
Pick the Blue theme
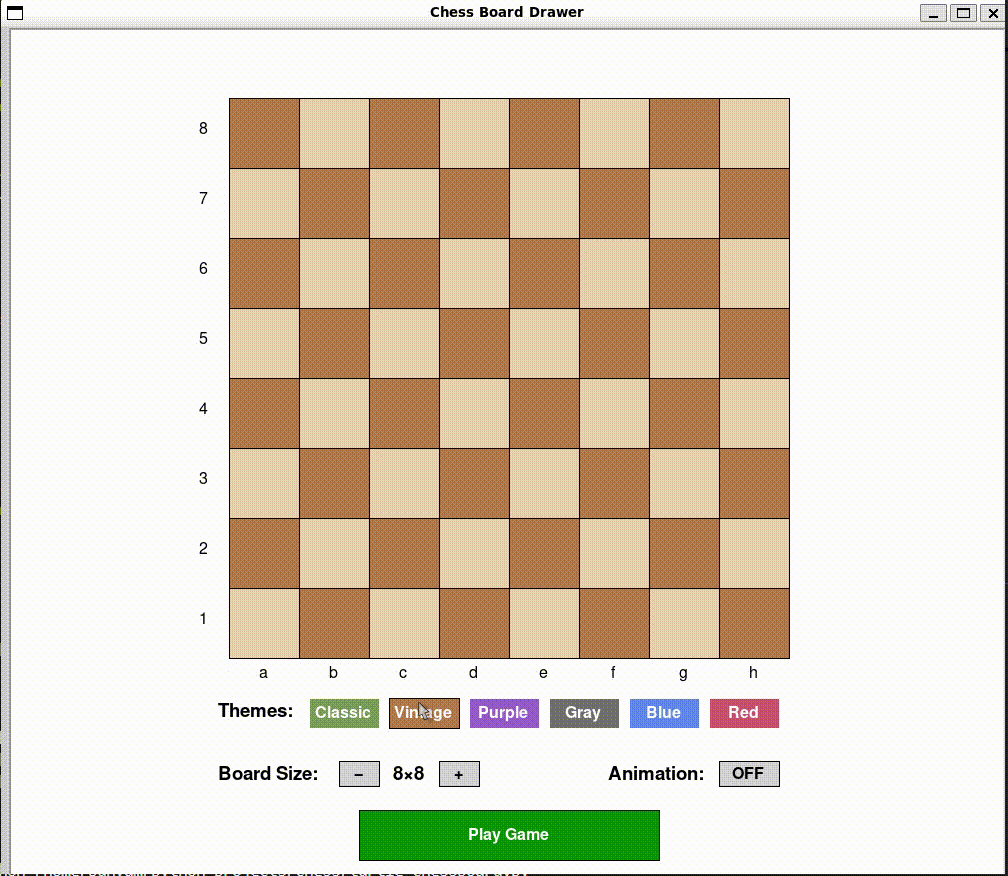point(664,713)
